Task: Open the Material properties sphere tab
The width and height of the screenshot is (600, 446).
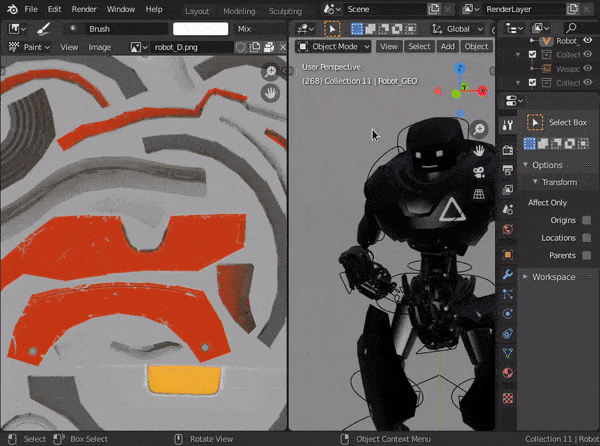Action: click(508, 373)
